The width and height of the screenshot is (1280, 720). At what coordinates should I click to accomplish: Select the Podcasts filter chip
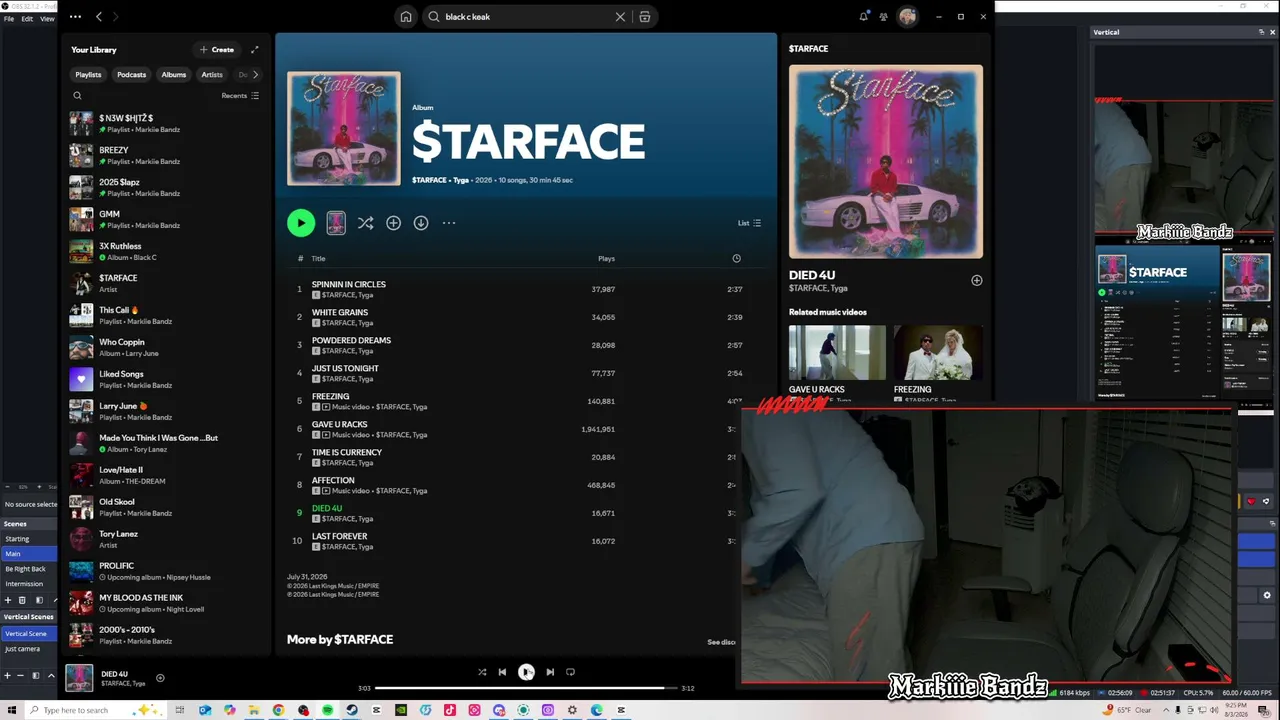tap(131, 74)
